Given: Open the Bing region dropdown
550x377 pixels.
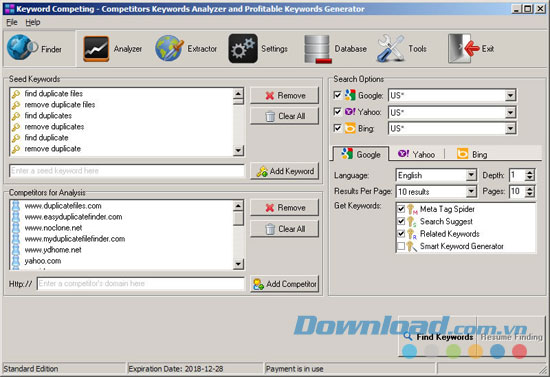Looking at the screenshot, I should pos(510,129).
